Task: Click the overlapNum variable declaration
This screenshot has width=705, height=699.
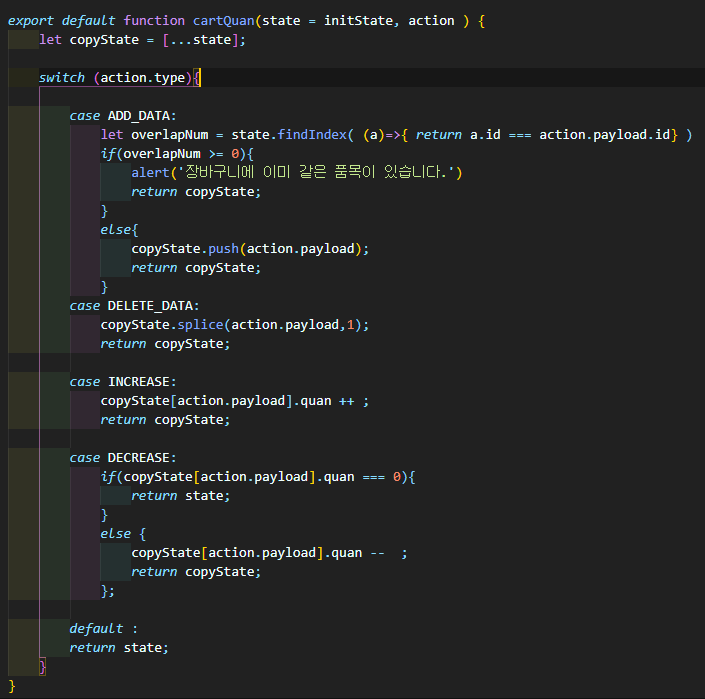Action: pos(170,135)
